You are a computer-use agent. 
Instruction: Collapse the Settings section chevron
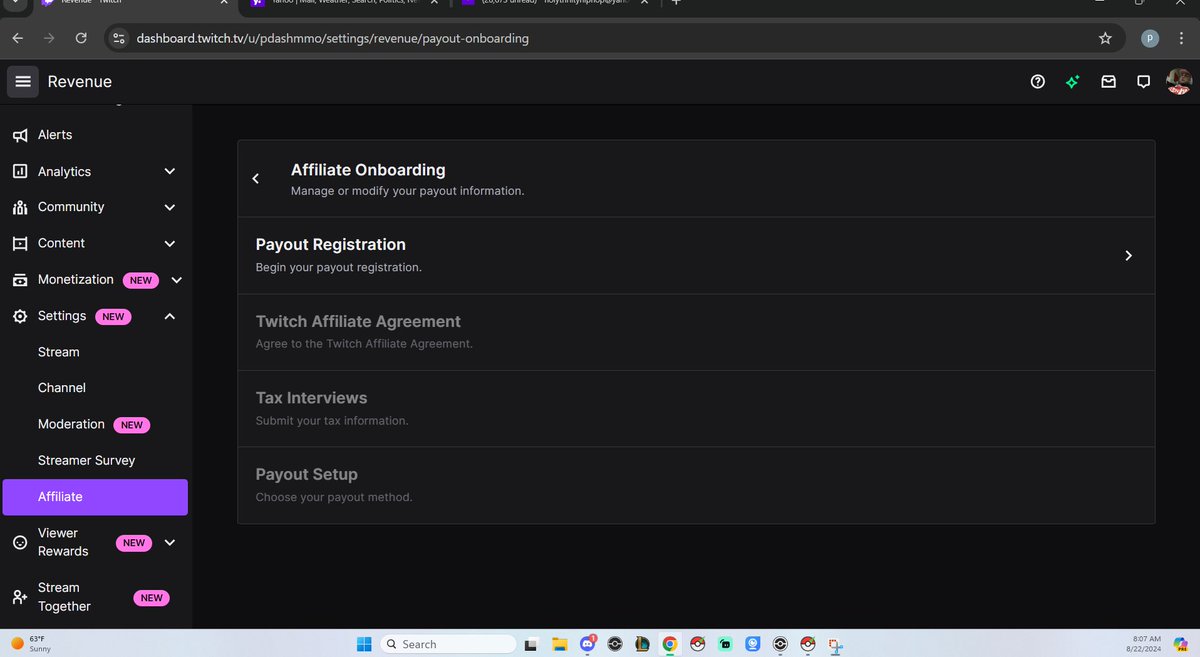[169, 316]
